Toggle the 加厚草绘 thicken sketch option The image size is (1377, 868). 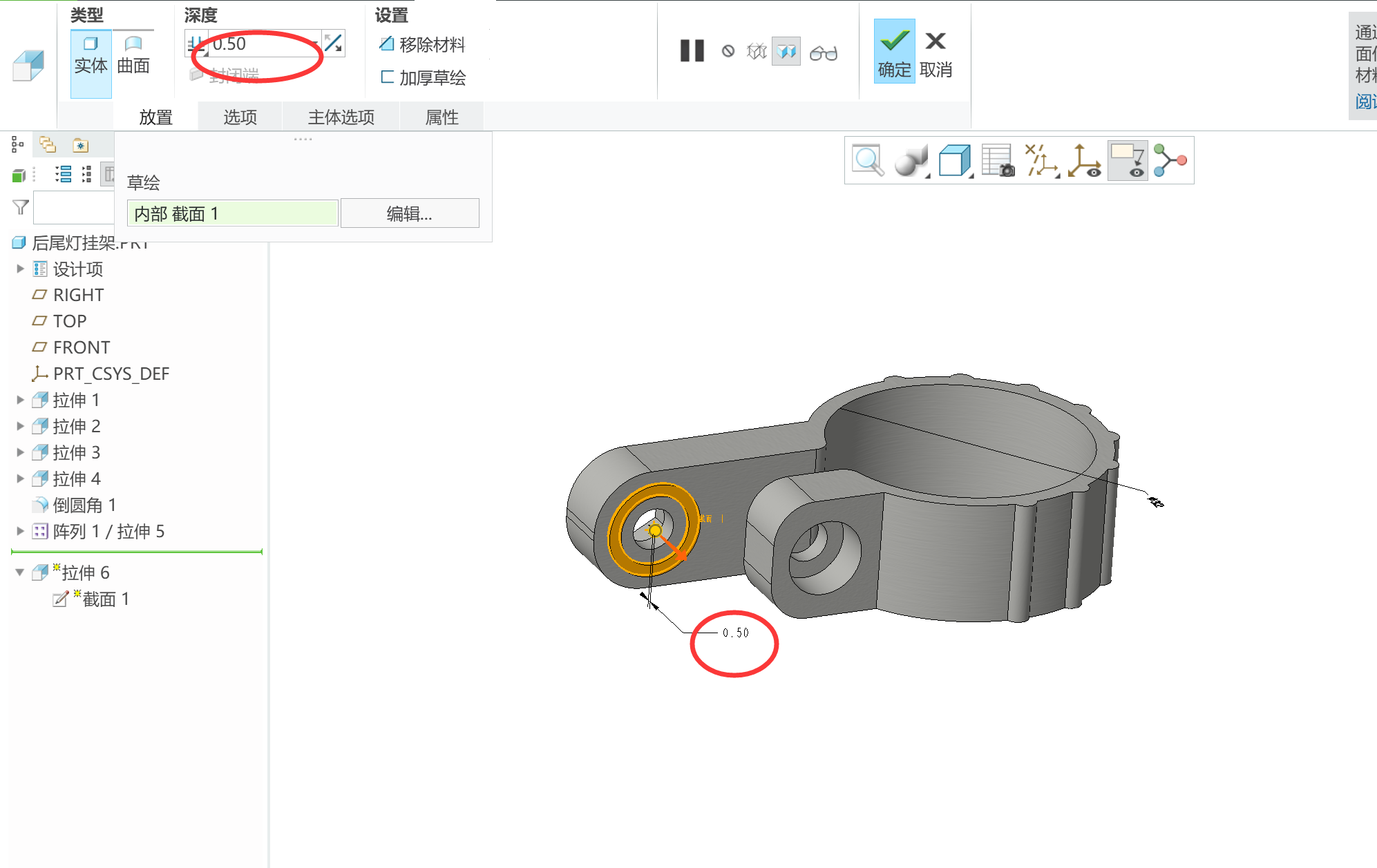pyautogui.click(x=423, y=77)
